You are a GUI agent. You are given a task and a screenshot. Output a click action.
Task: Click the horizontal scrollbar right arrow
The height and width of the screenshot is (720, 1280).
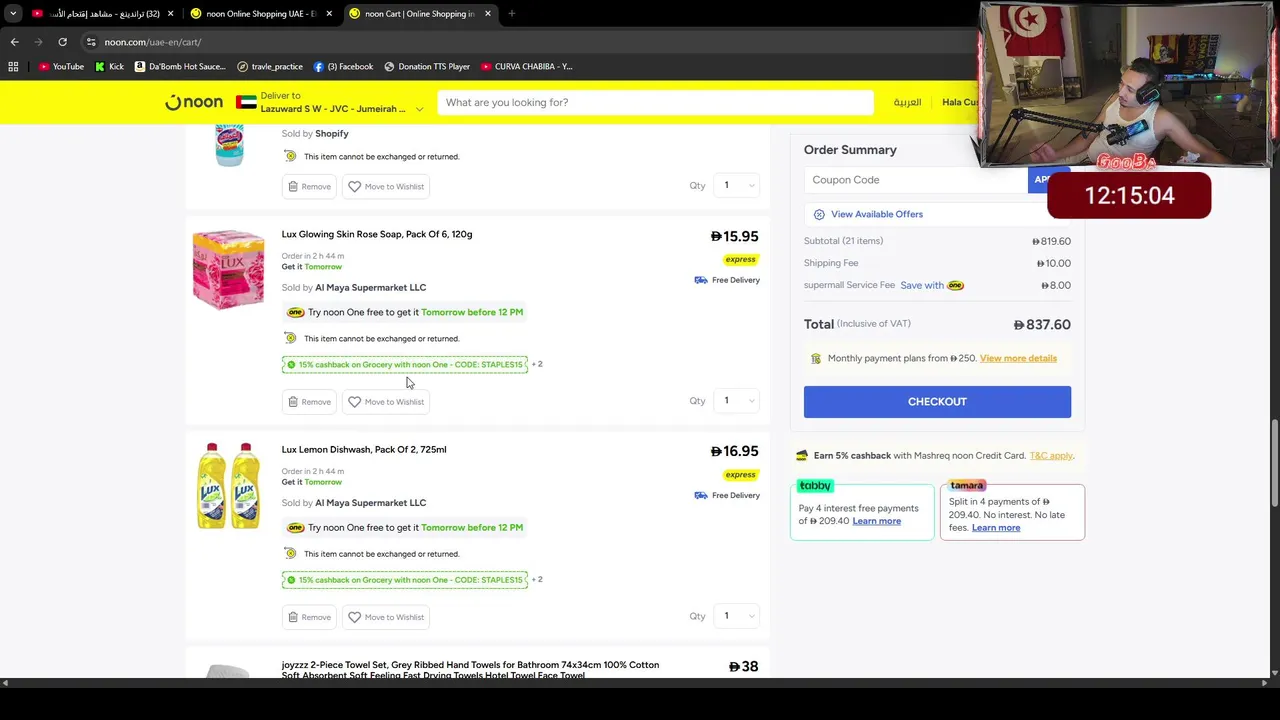(1266, 683)
